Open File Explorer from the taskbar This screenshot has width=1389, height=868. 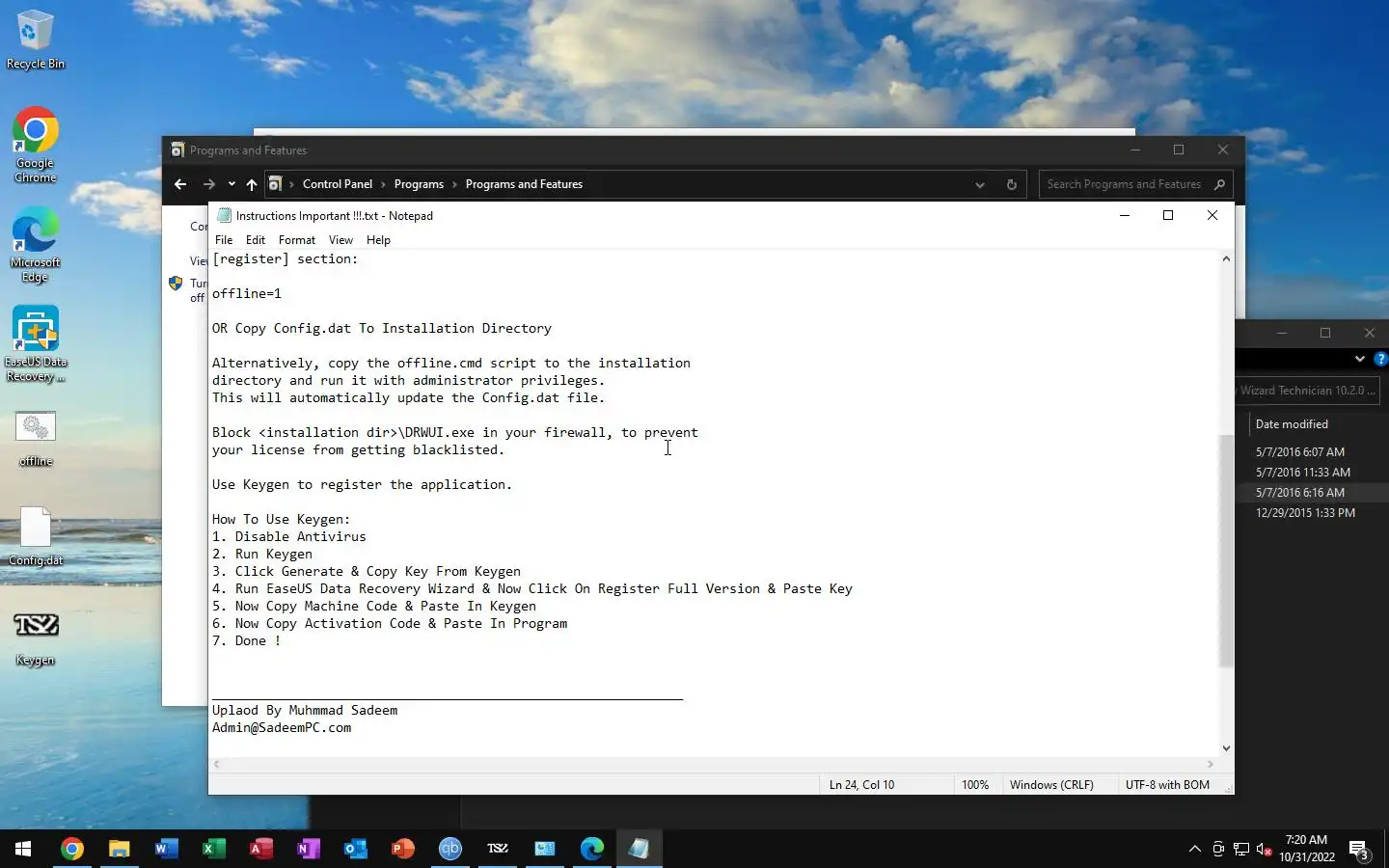coord(119,849)
